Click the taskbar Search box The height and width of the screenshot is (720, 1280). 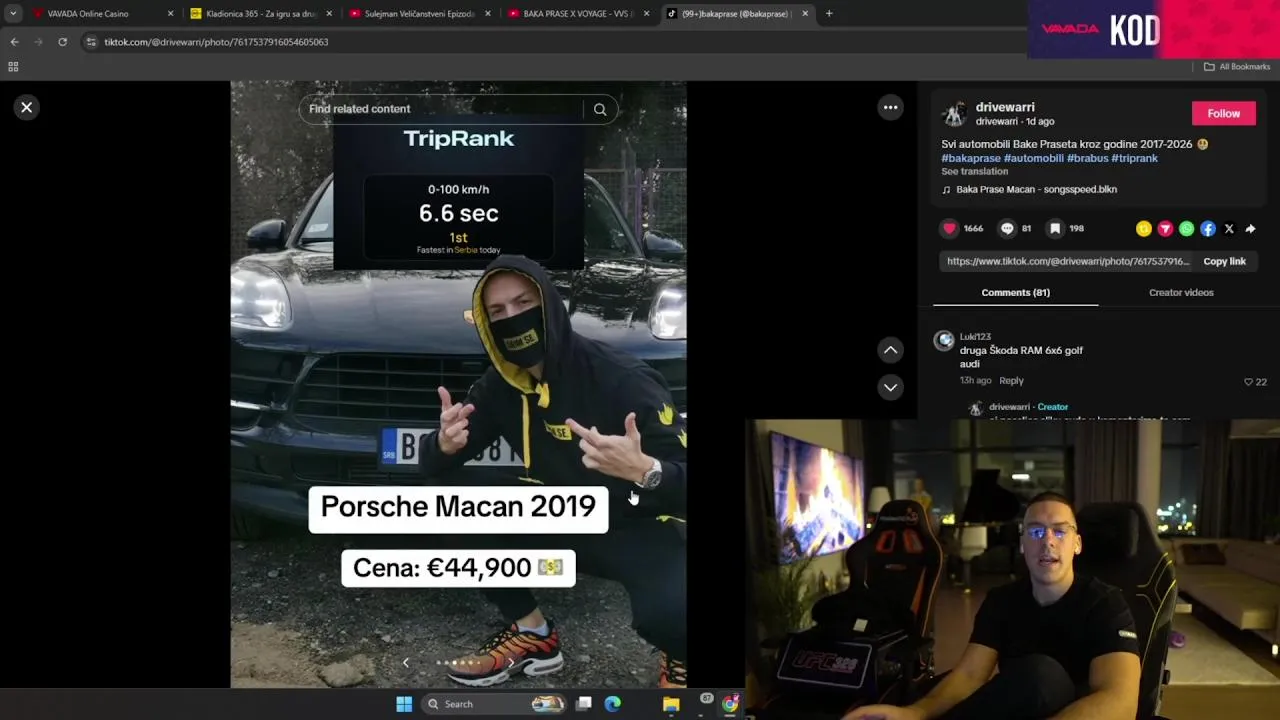coord(495,704)
